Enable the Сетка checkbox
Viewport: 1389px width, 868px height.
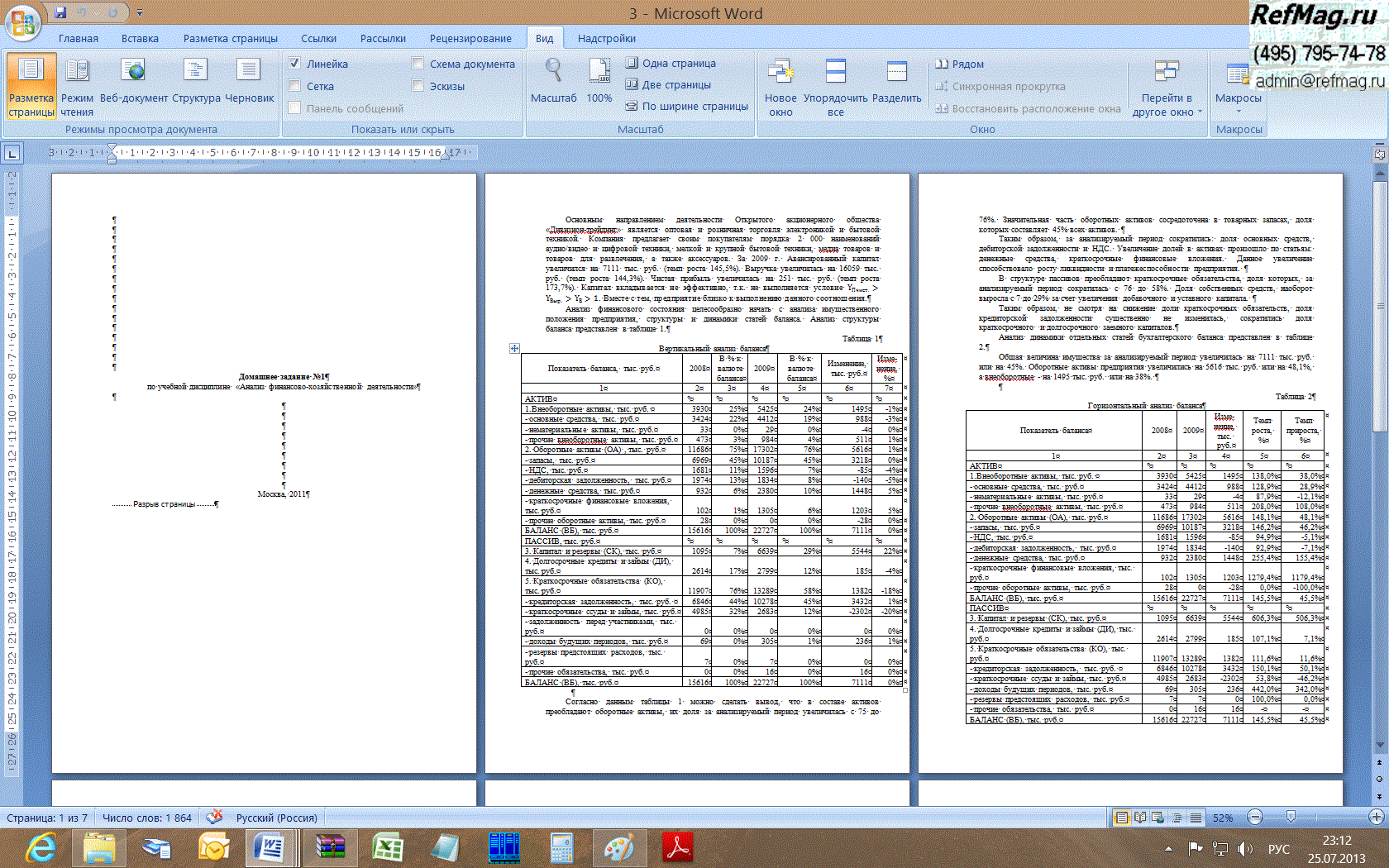(x=294, y=86)
